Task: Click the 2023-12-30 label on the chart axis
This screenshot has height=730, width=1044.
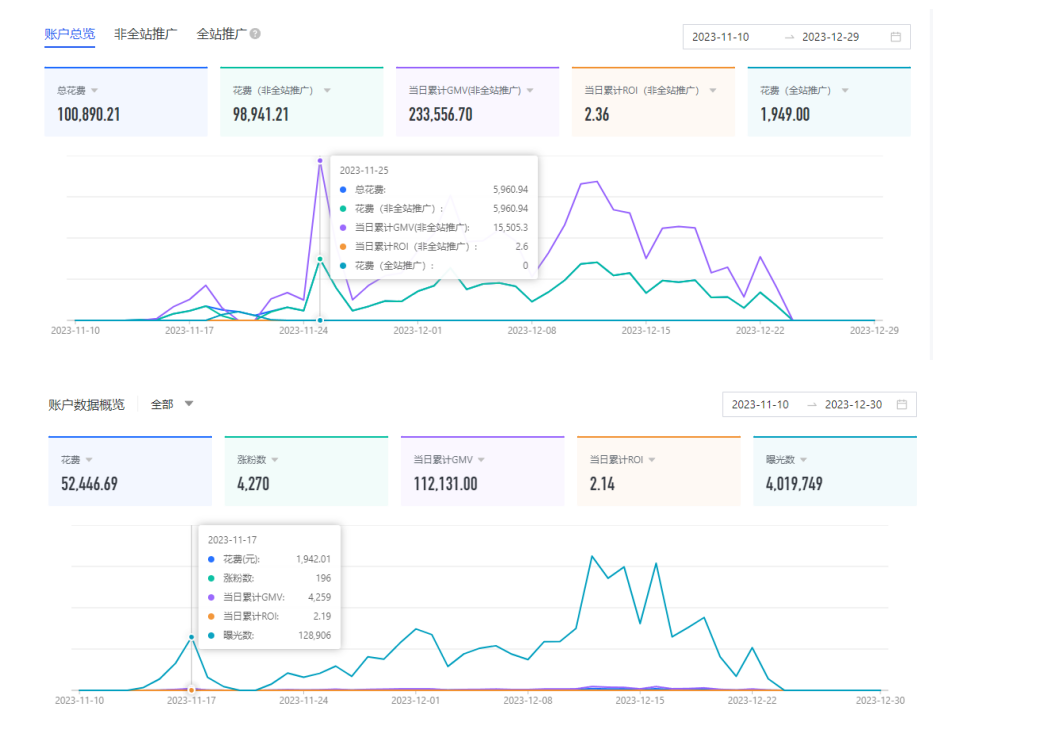Action: tap(880, 700)
